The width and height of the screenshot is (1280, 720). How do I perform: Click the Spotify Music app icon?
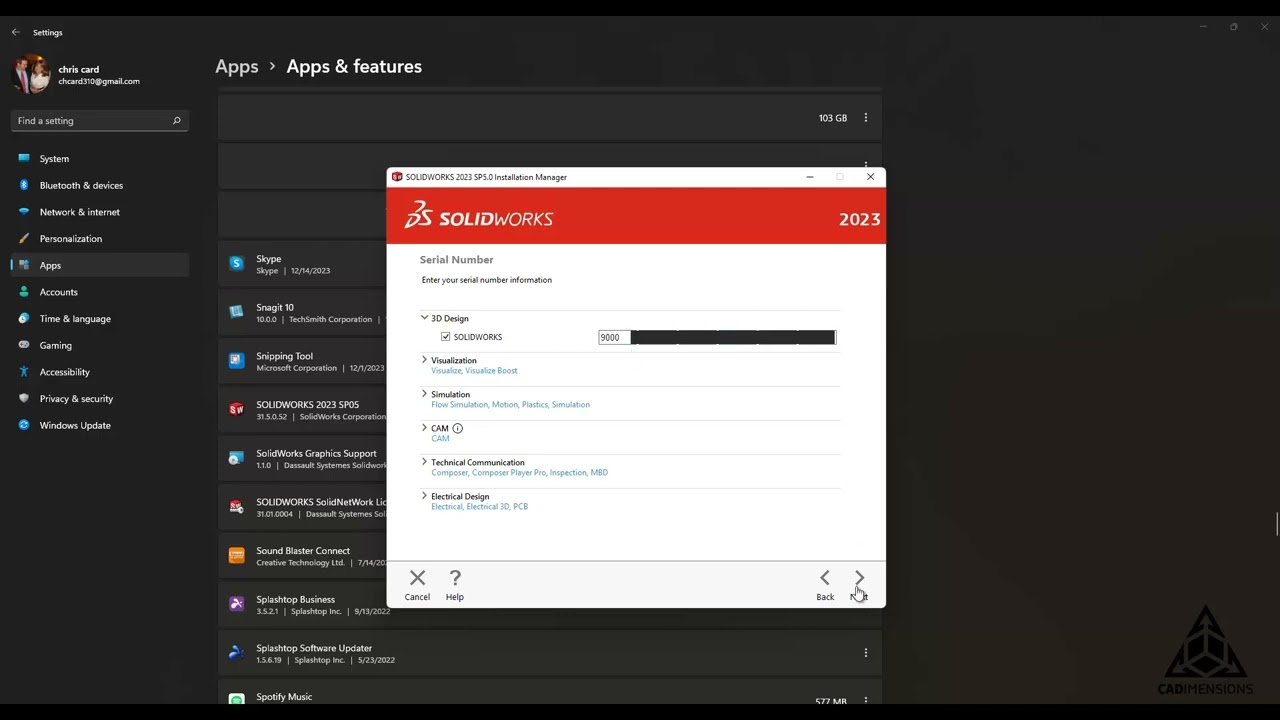tap(236, 699)
